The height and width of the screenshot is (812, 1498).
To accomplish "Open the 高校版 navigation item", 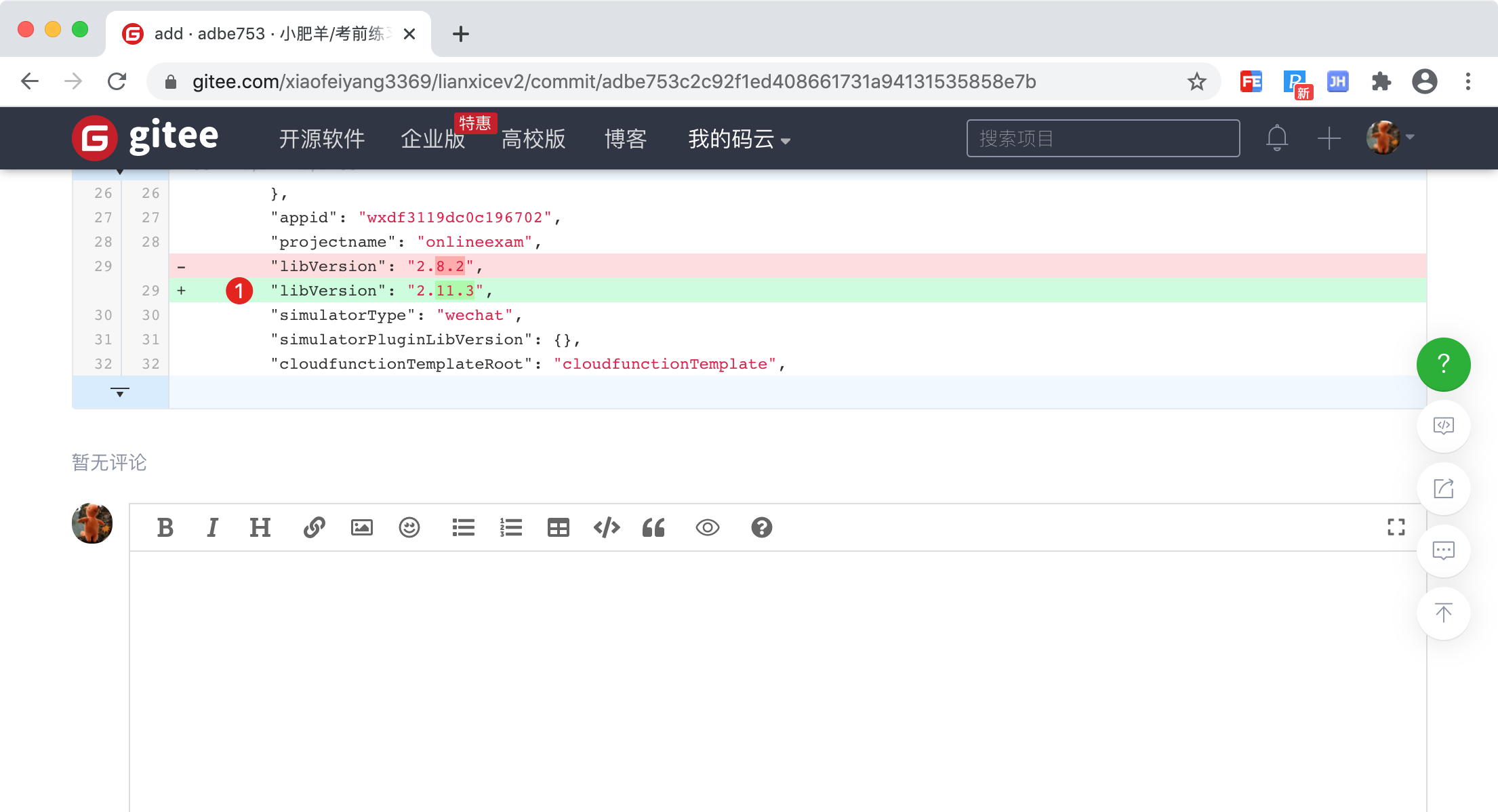I will click(533, 139).
